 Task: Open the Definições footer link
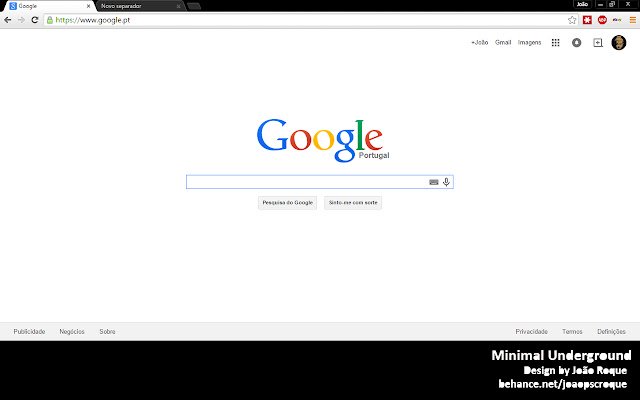611,331
